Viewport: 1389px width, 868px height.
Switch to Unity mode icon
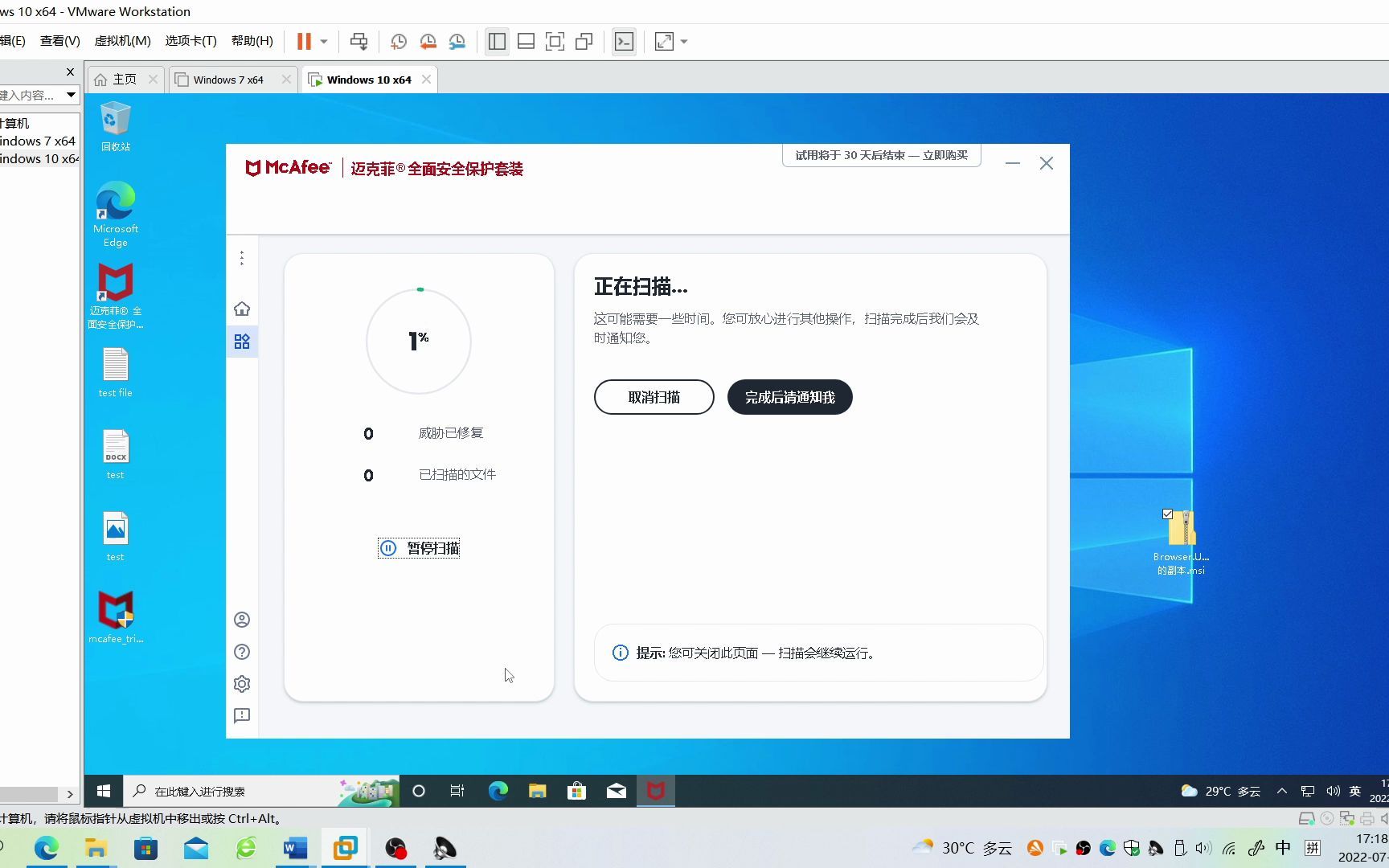[x=584, y=42]
